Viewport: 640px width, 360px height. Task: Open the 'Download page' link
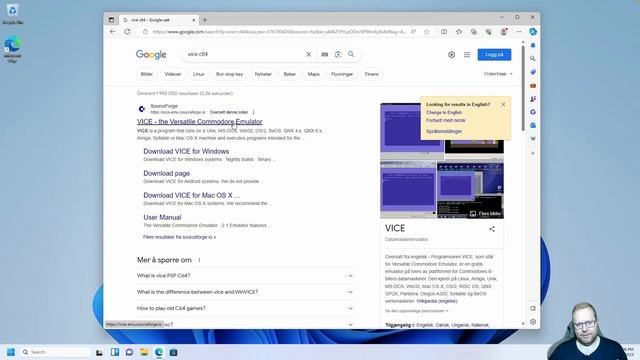click(x=167, y=173)
